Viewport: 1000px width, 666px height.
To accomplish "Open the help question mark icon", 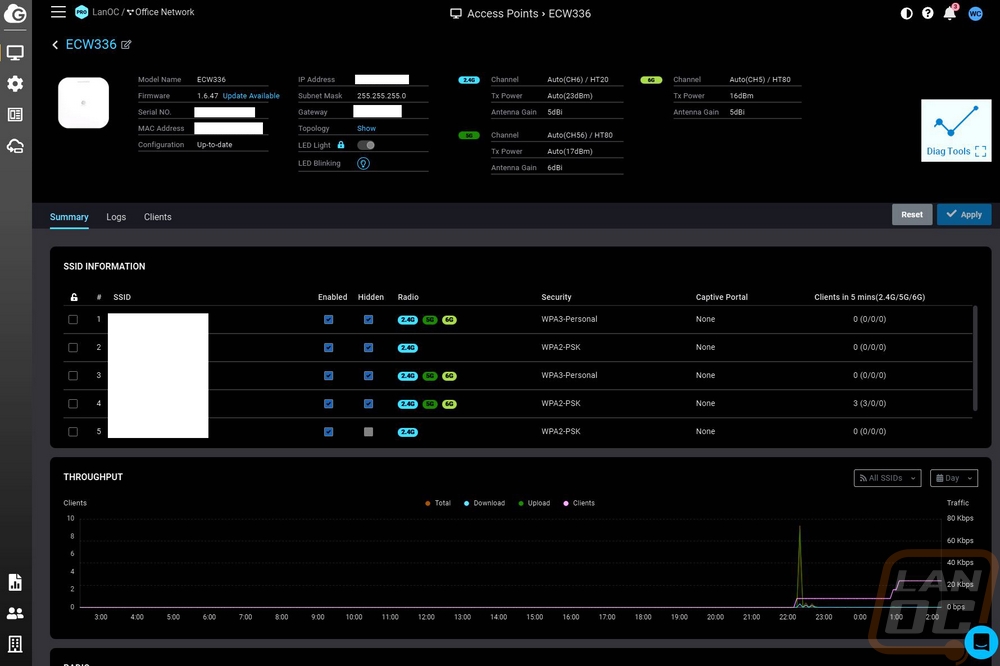I will tap(928, 13).
